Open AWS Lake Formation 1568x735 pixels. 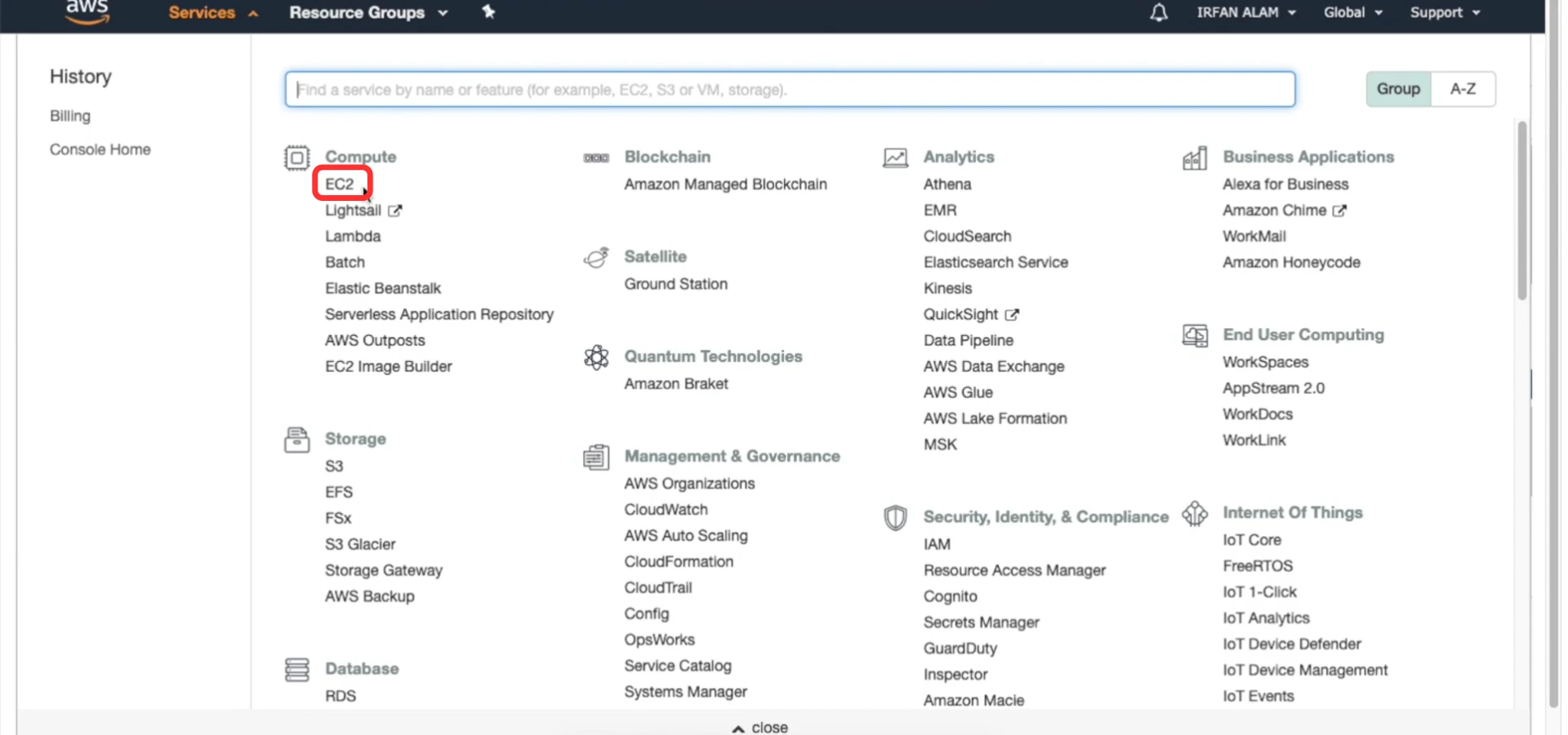(x=995, y=419)
